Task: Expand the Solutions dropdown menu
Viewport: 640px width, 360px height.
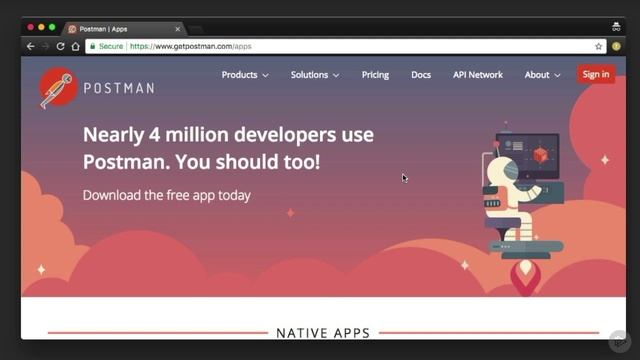Action: (x=315, y=75)
